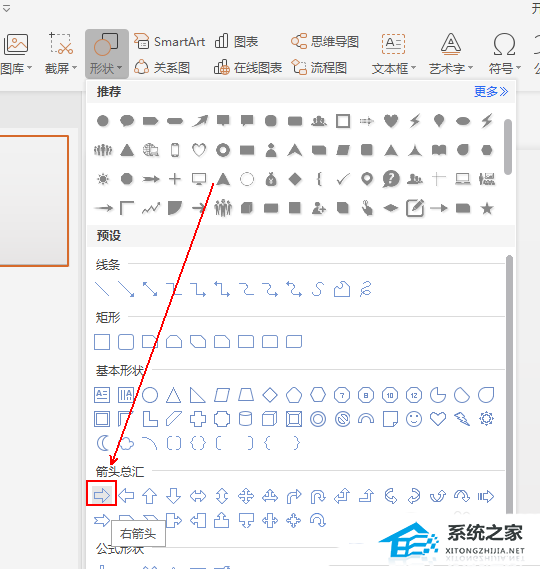The width and height of the screenshot is (540, 569).
Task: Click the recommended shapes scrollbar
Action: tap(508, 147)
